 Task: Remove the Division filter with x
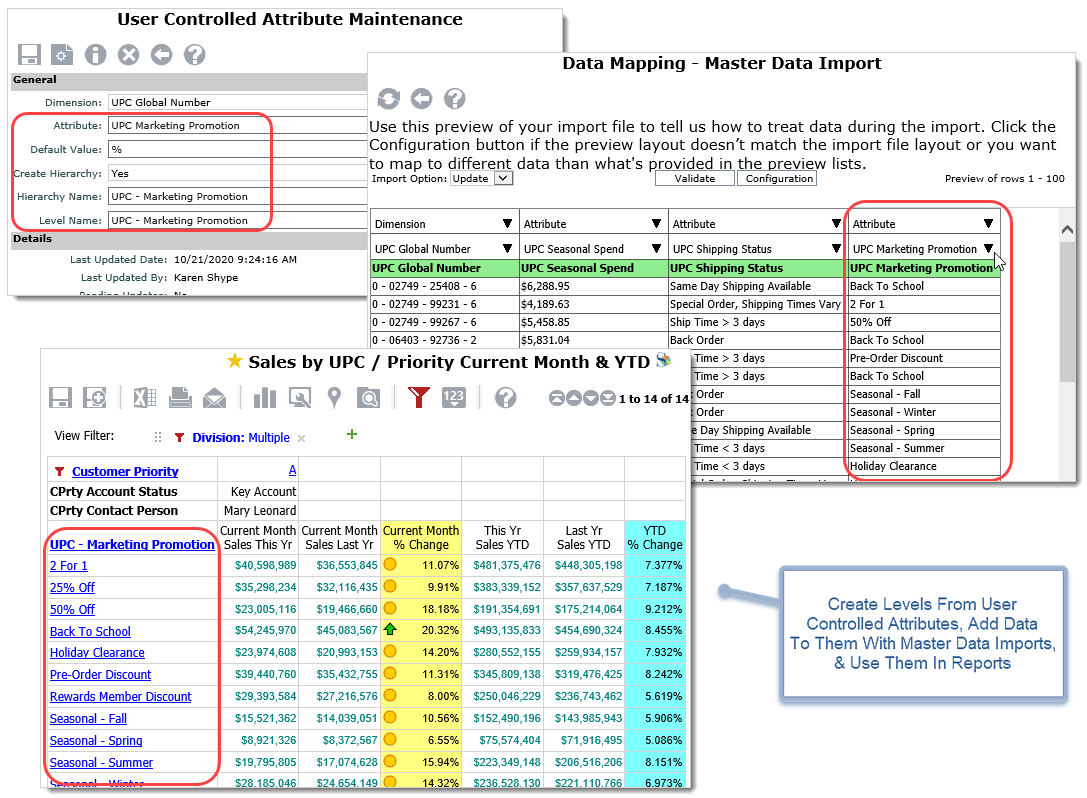pos(302,438)
